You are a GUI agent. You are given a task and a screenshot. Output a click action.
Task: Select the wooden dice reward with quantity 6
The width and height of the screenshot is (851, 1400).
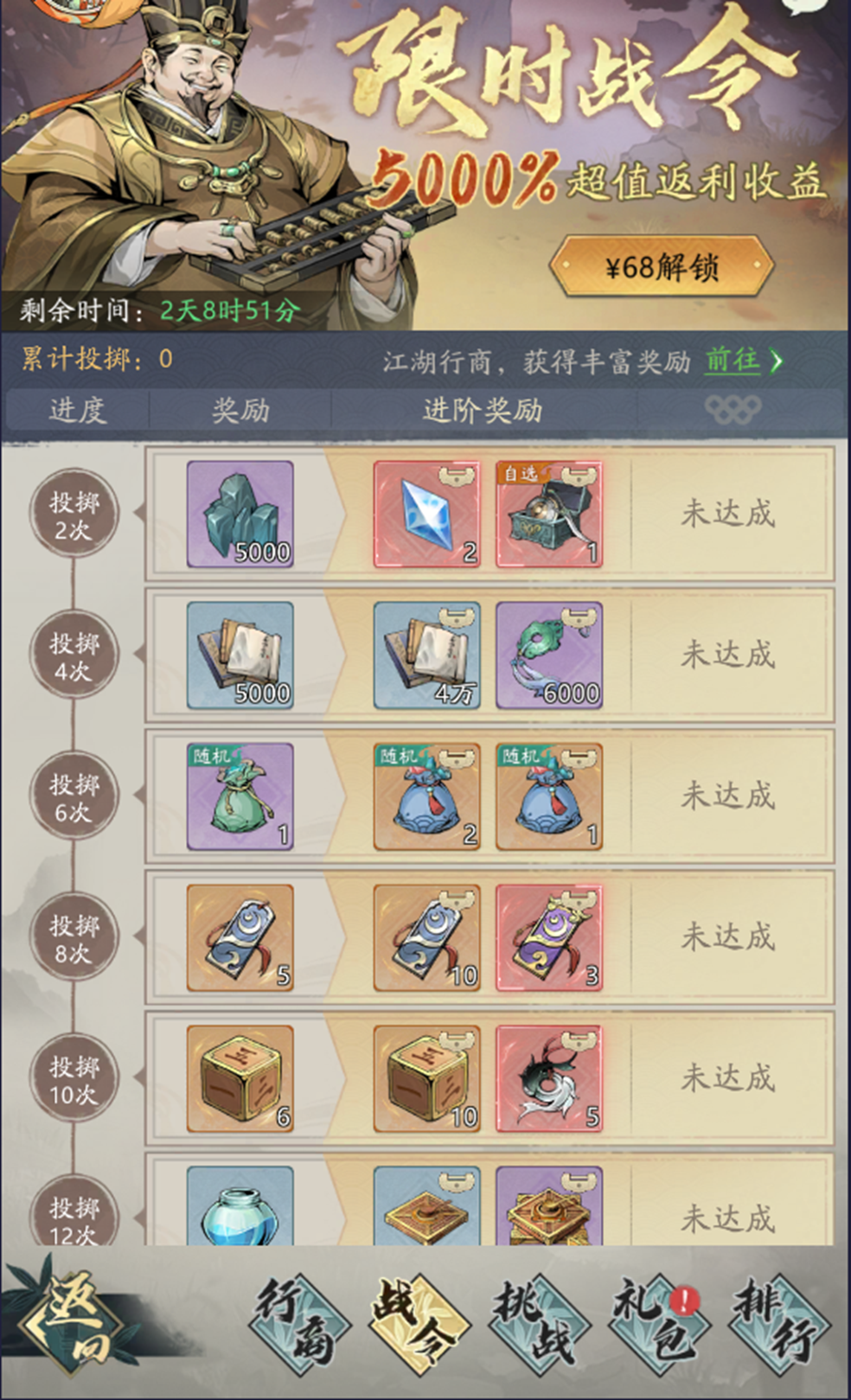[240, 1078]
